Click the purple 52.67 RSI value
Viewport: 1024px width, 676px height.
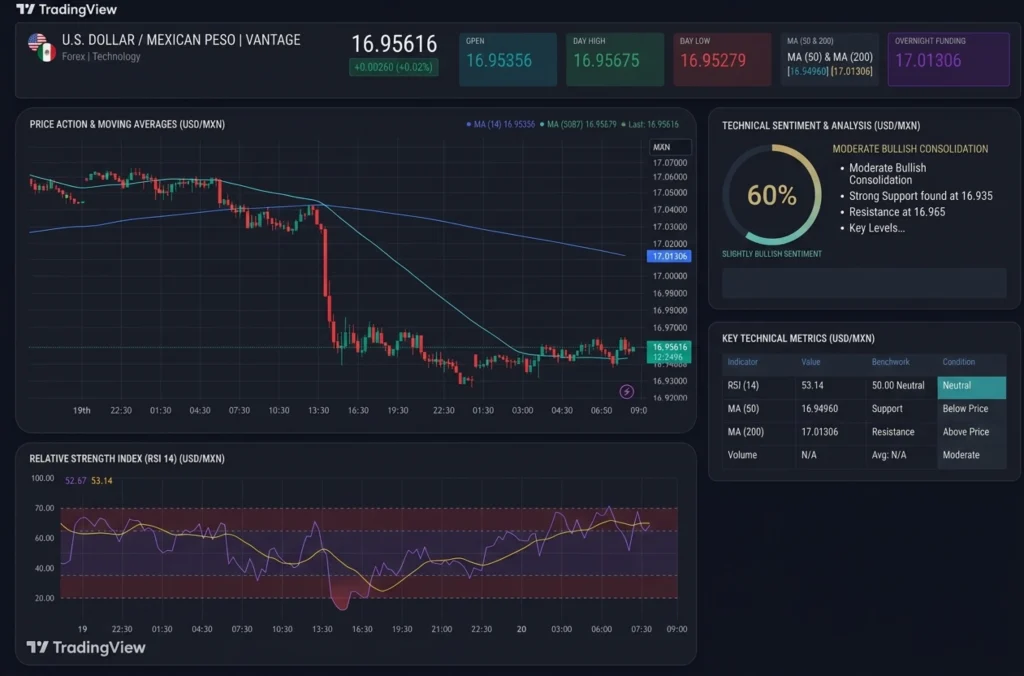click(75, 481)
